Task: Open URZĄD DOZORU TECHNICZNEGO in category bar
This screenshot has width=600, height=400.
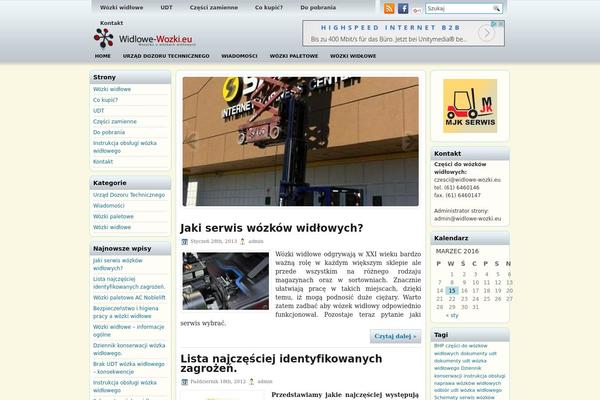Action: [x=166, y=56]
